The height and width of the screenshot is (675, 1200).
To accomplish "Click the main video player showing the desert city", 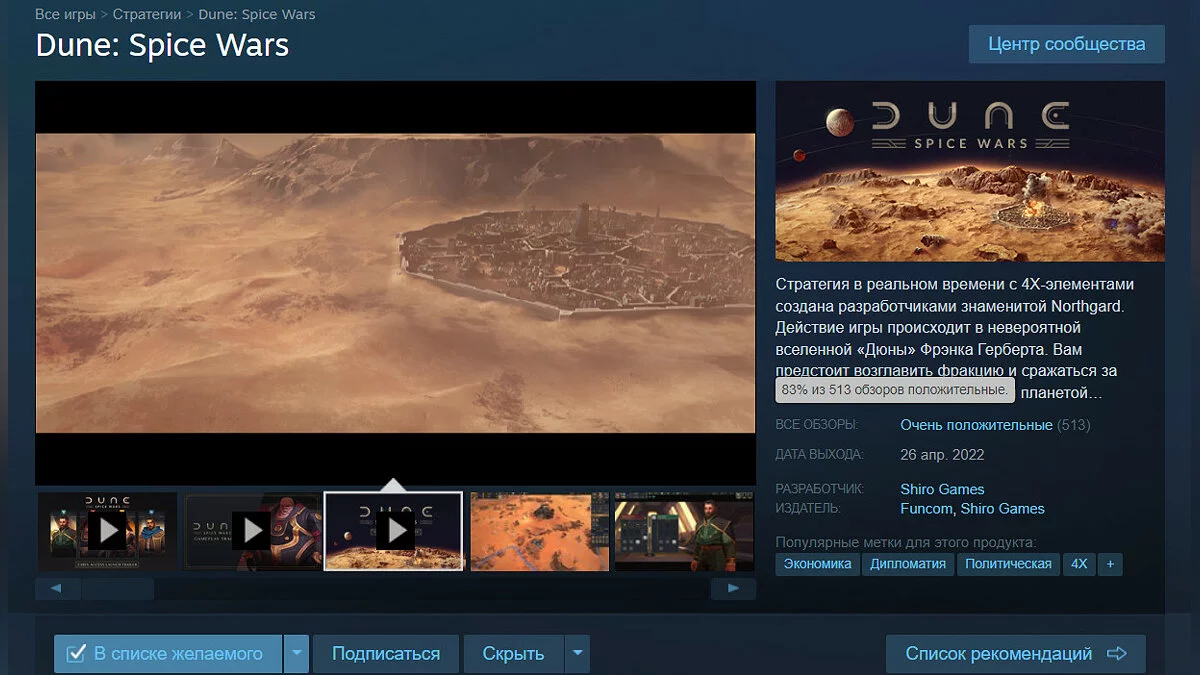I will (x=395, y=283).
